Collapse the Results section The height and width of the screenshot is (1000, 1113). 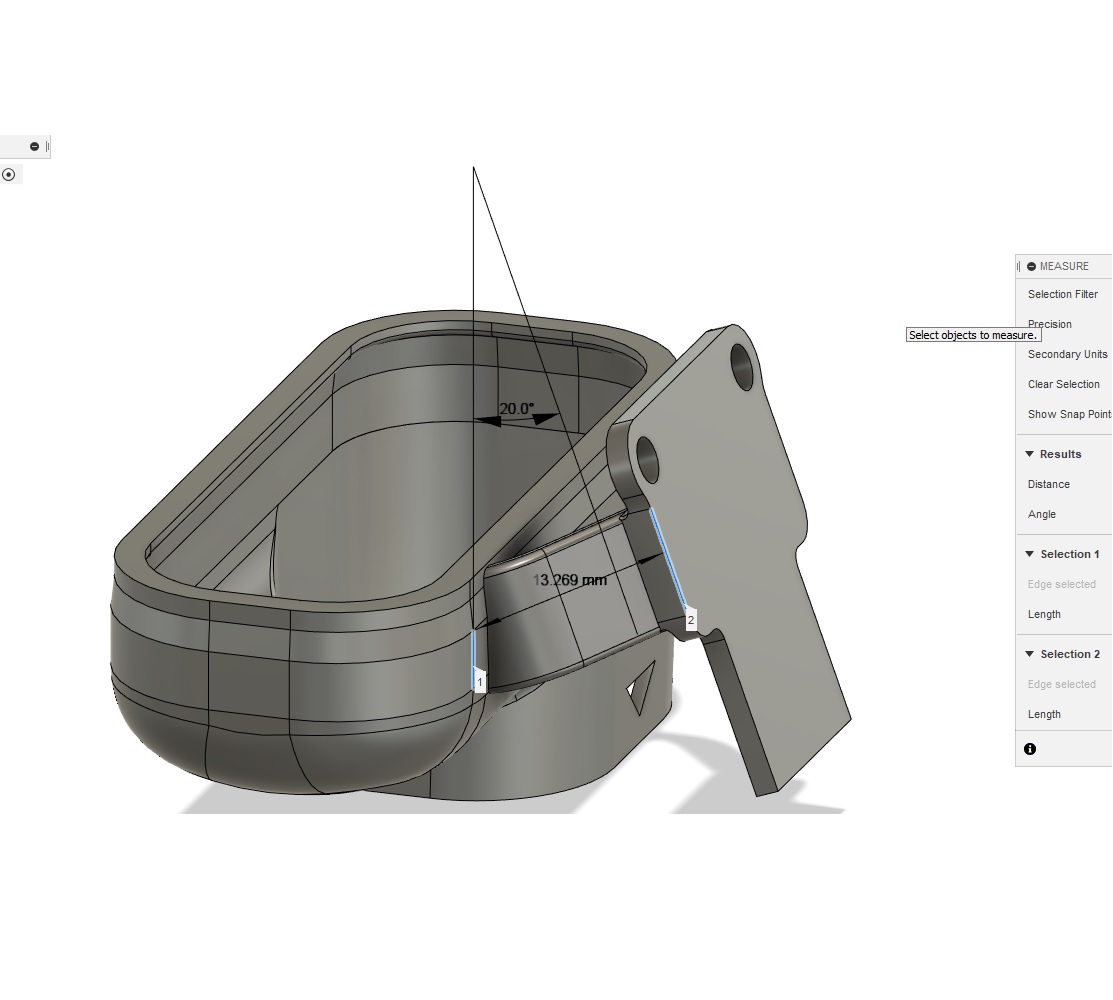1029,454
